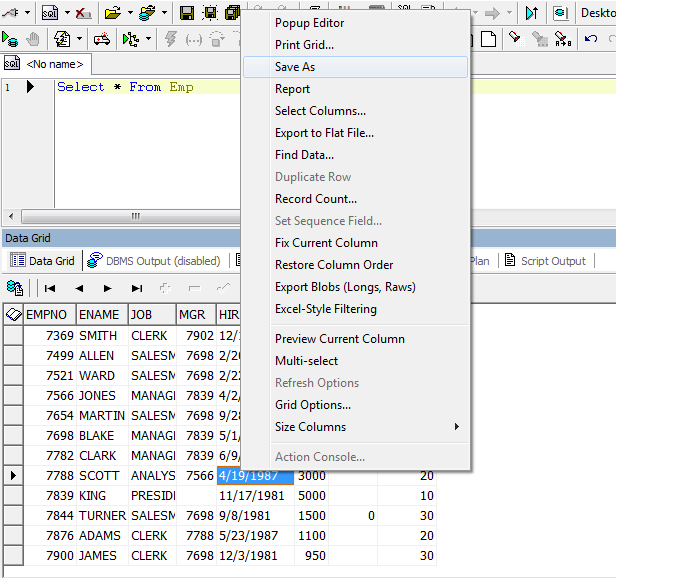Click the Open File folder icon
The width and height of the screenshot is (679, 578).
(x=112, y=13)
